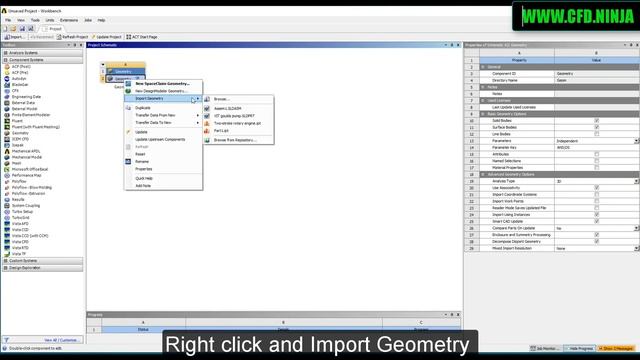Collapse Basic Geometry Options group
This screenshot has height=360, width=640.
coord(483,114)
